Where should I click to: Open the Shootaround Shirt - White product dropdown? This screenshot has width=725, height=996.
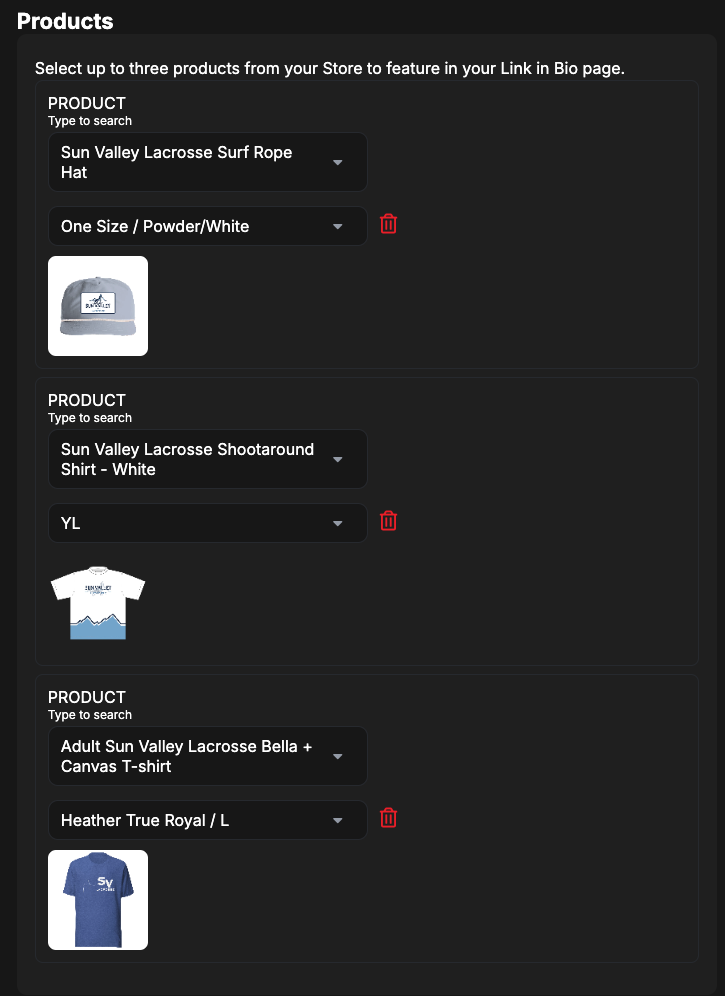tap(208, 459)
